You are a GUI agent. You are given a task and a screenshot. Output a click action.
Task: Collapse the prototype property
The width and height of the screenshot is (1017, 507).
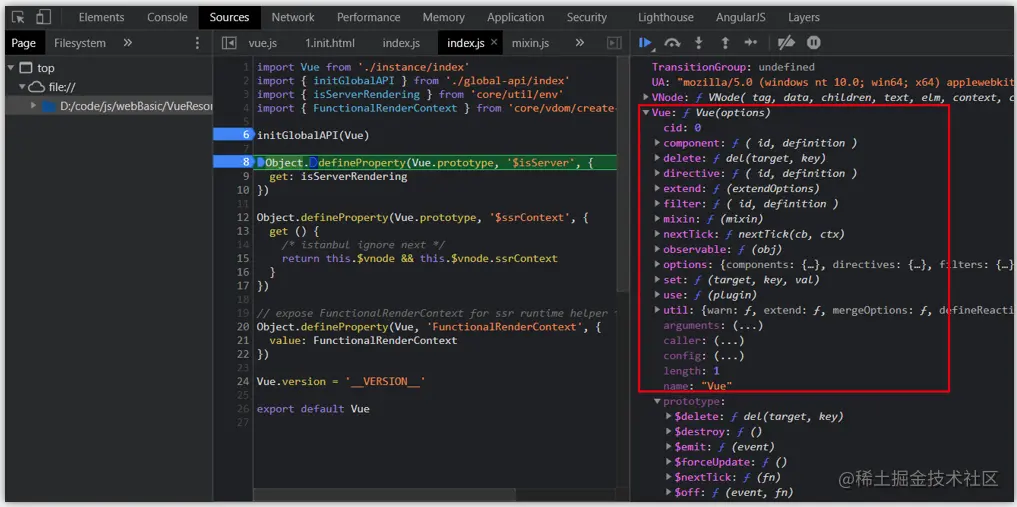click(x=658, y=401)
